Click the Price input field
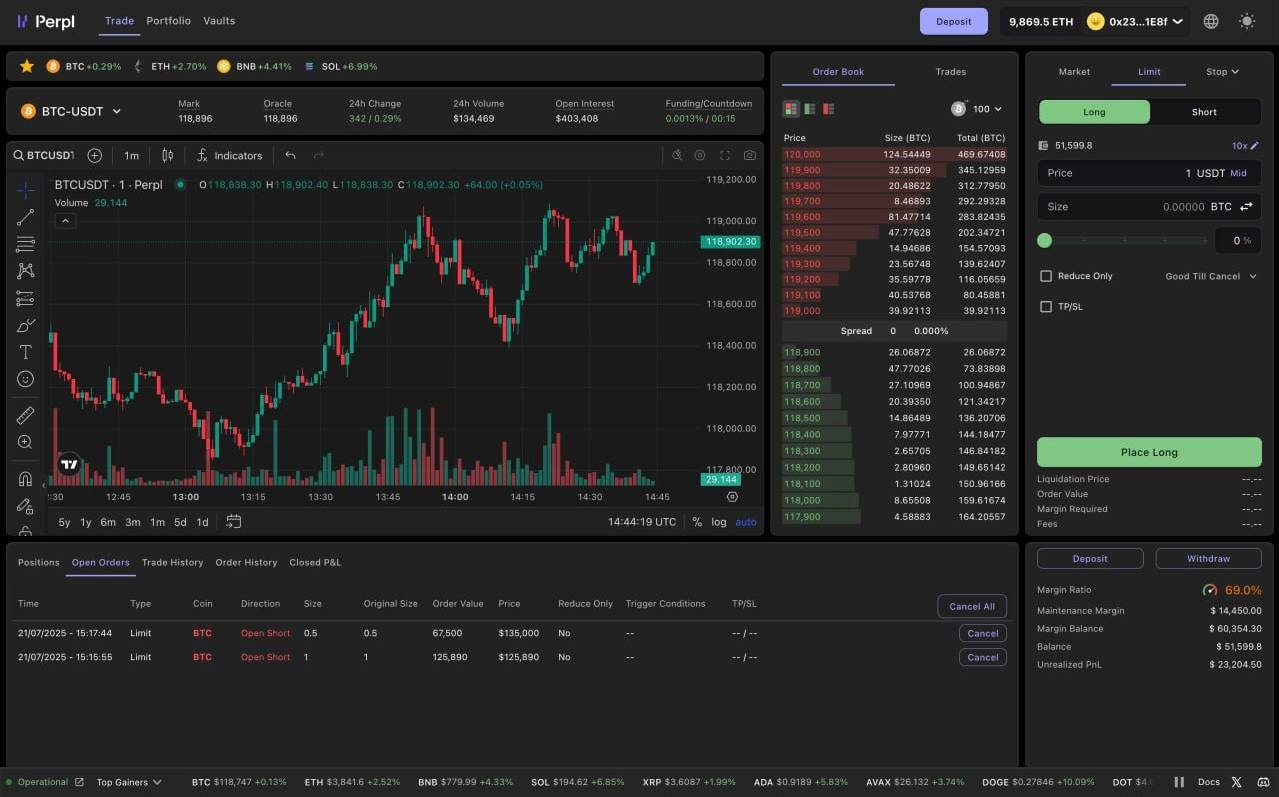Screen dimensions: 1279x797 pos(1149,173)
